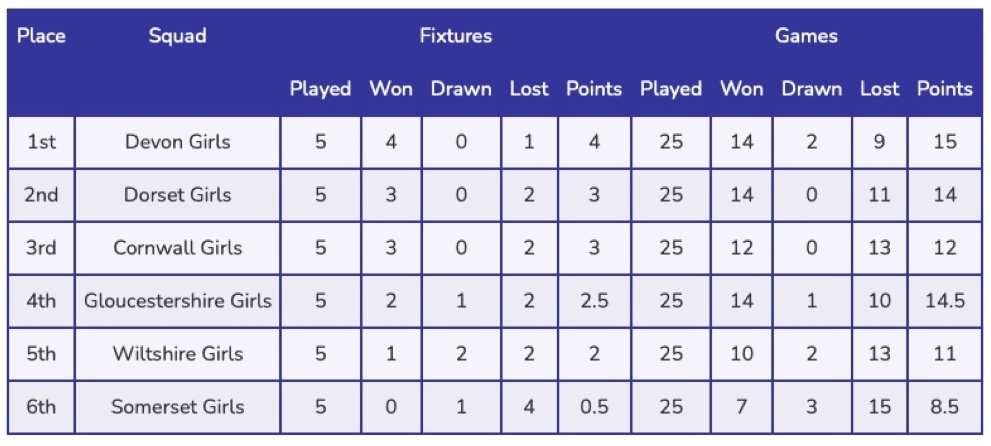Click the Squad column header
991x446 pixels.
(177, 36)
